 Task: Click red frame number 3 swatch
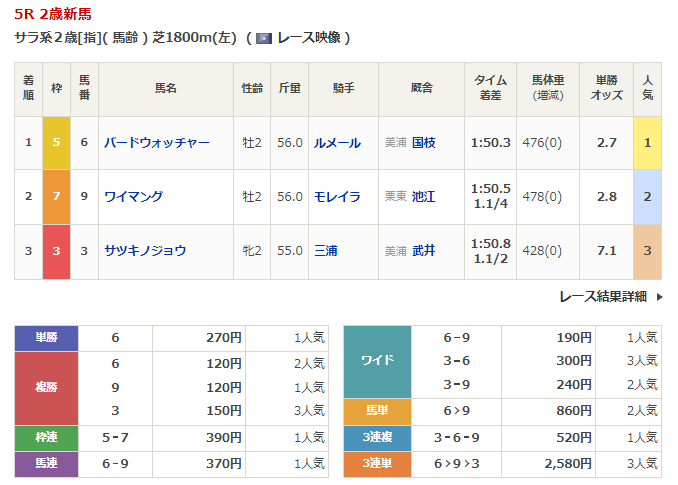click(56, 251)
